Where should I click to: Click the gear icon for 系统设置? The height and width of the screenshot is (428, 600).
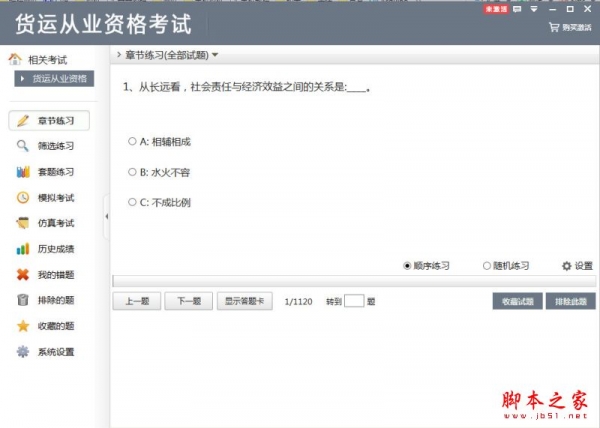[x=23, y=352]
